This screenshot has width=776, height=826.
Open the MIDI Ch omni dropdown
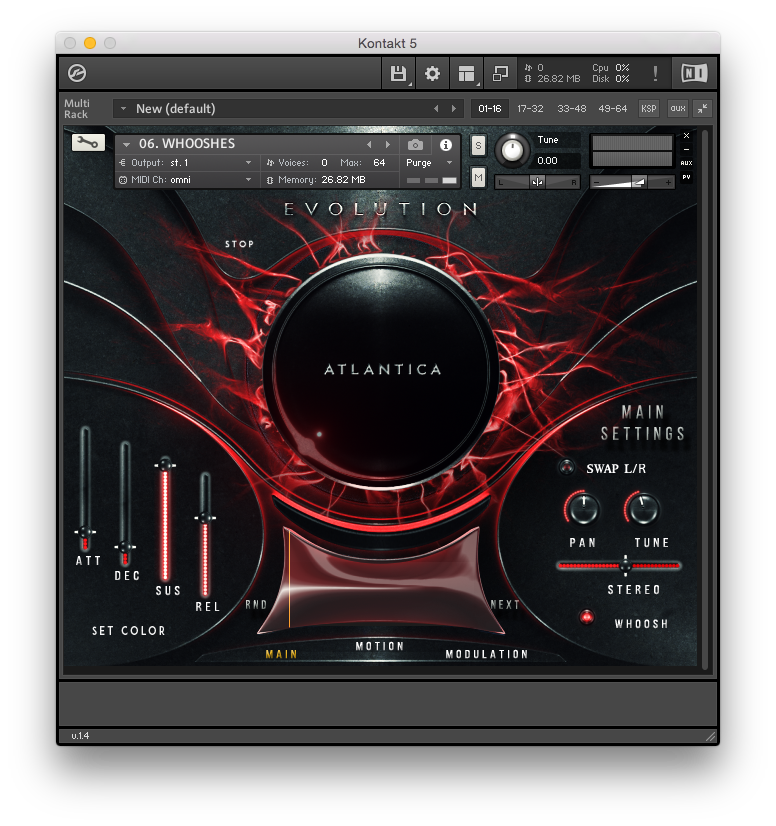pyautogui.click(x=248, y=180)
